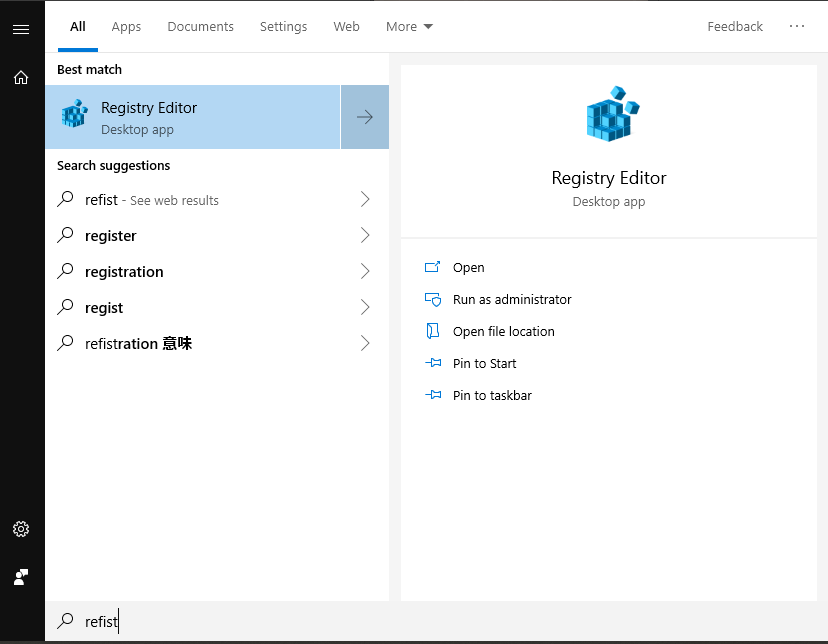
Task: Open the hamburger menu in the sidebar
Action: 21,29
